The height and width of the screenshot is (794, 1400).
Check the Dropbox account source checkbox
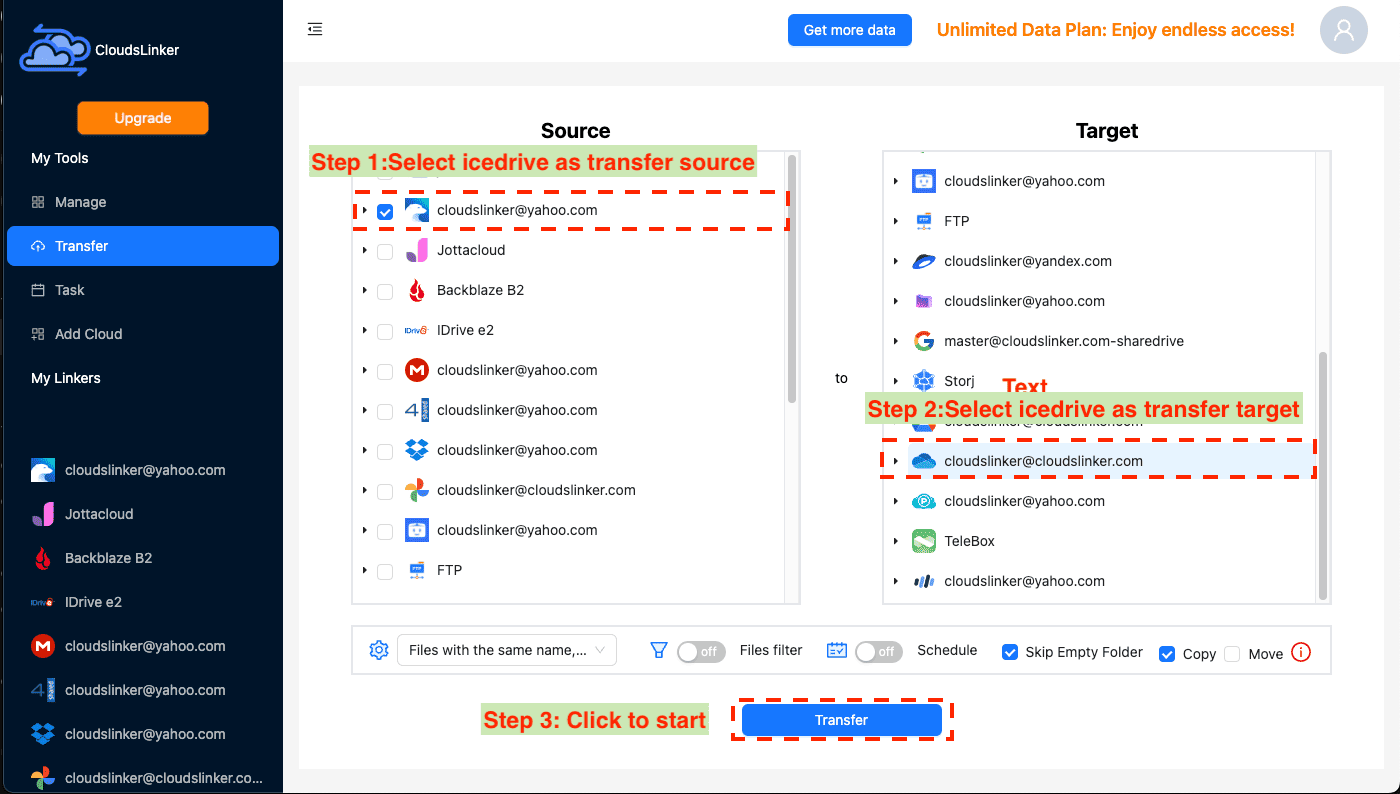pos(385,452)
